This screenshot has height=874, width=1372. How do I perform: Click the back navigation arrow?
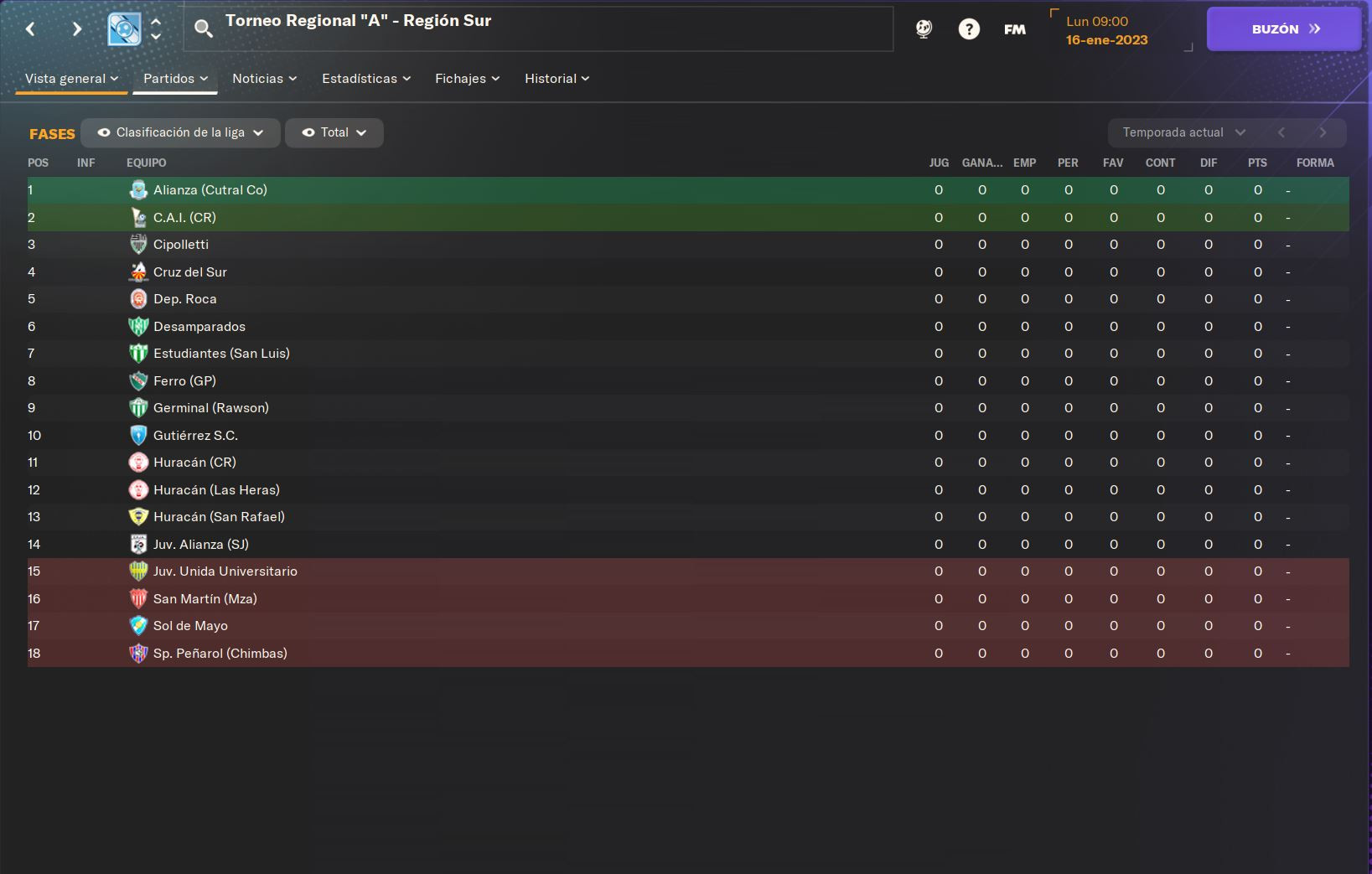(30, 29)
